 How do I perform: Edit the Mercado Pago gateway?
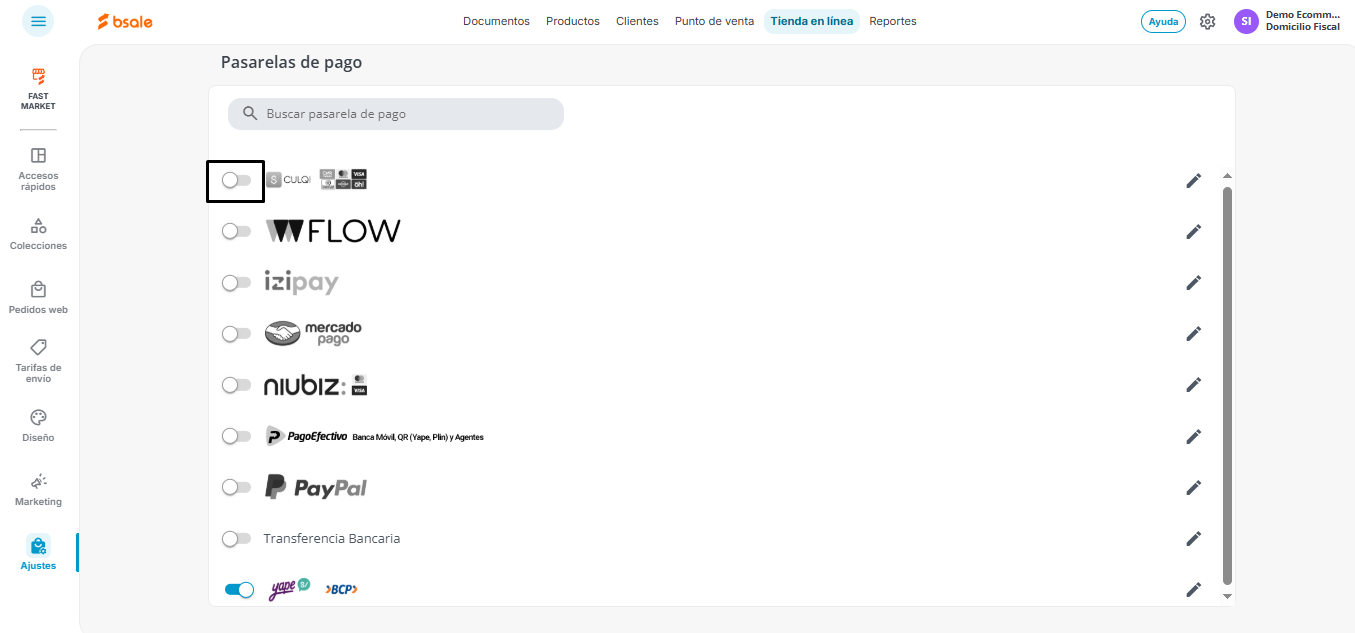coord(1193,333)
